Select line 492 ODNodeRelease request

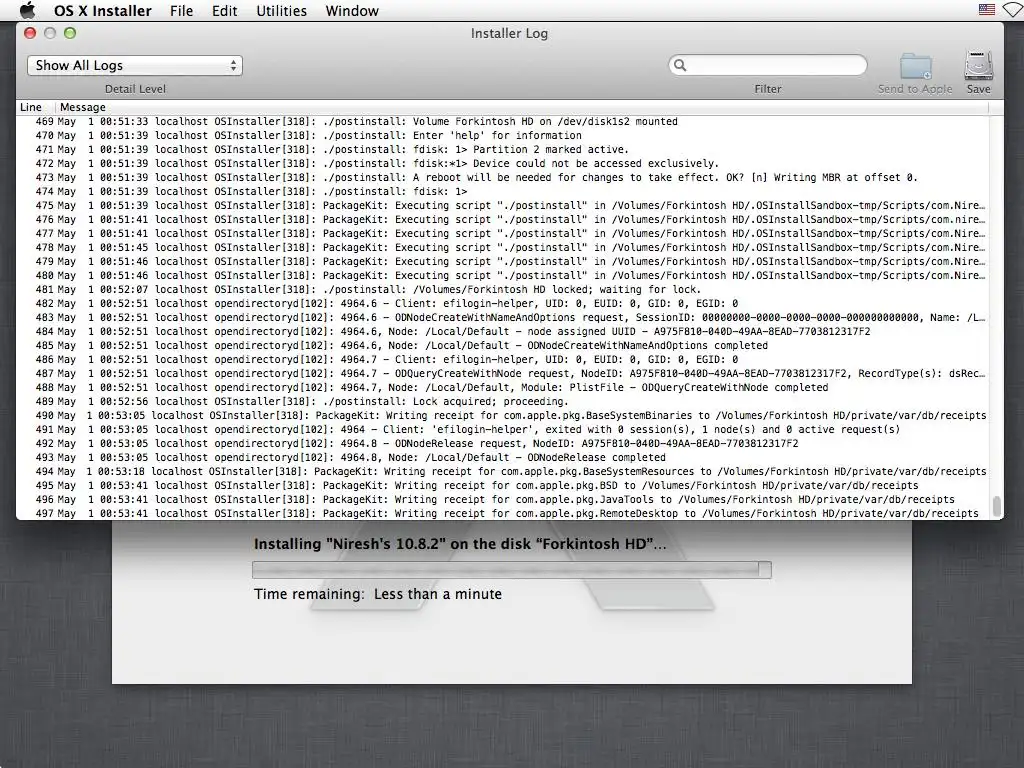point(503,443)
